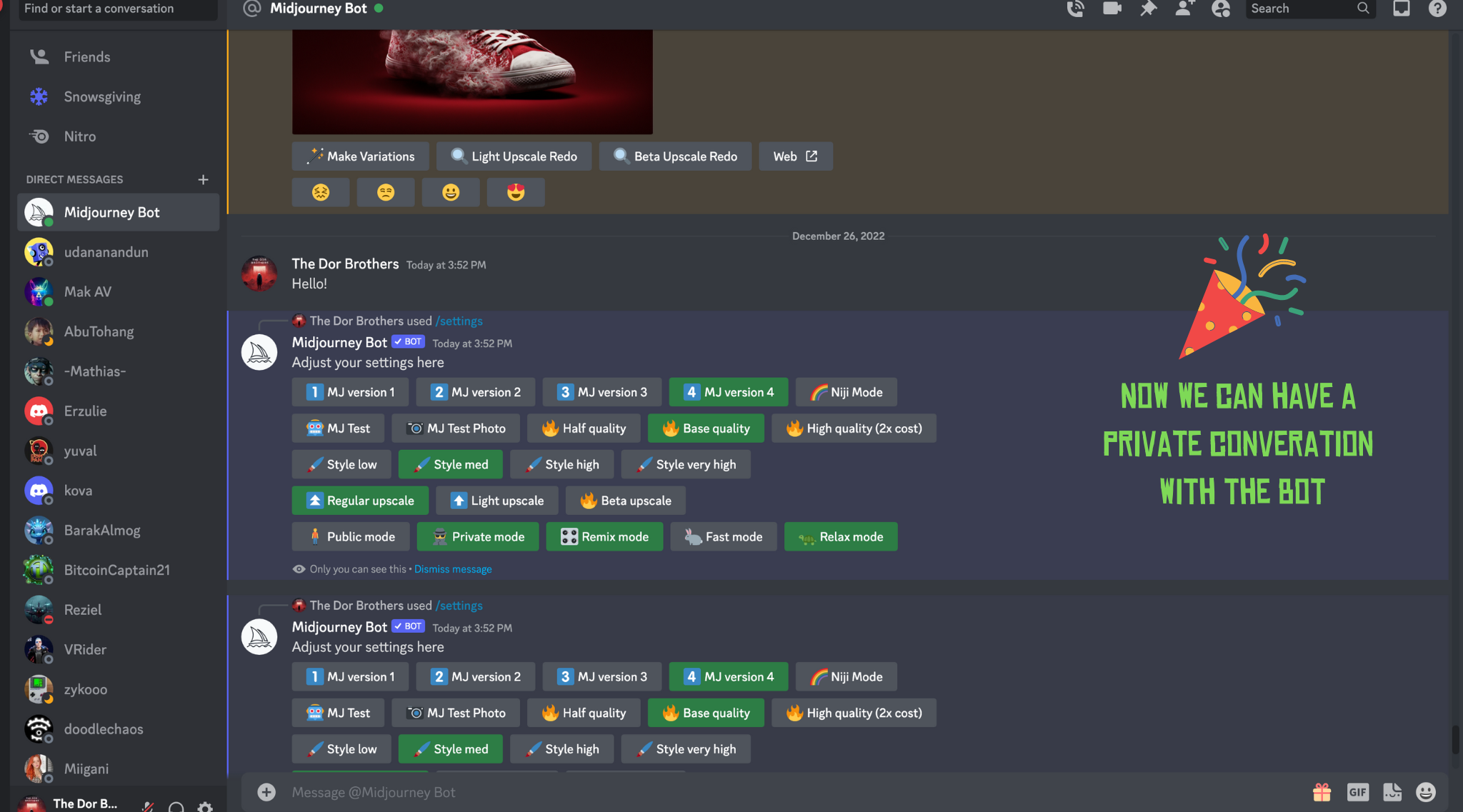Open user settings gear icon
Image resolution: width=1463 pixels, height=812 pixels.
pos(205,807)
